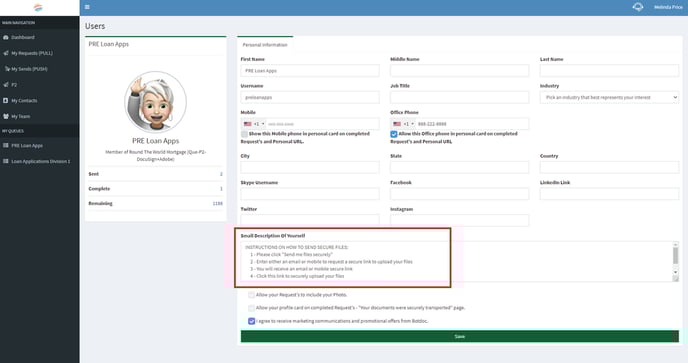The image size is (688, 363).
Task: Click the Country input field
Action: tap(609, 167)
